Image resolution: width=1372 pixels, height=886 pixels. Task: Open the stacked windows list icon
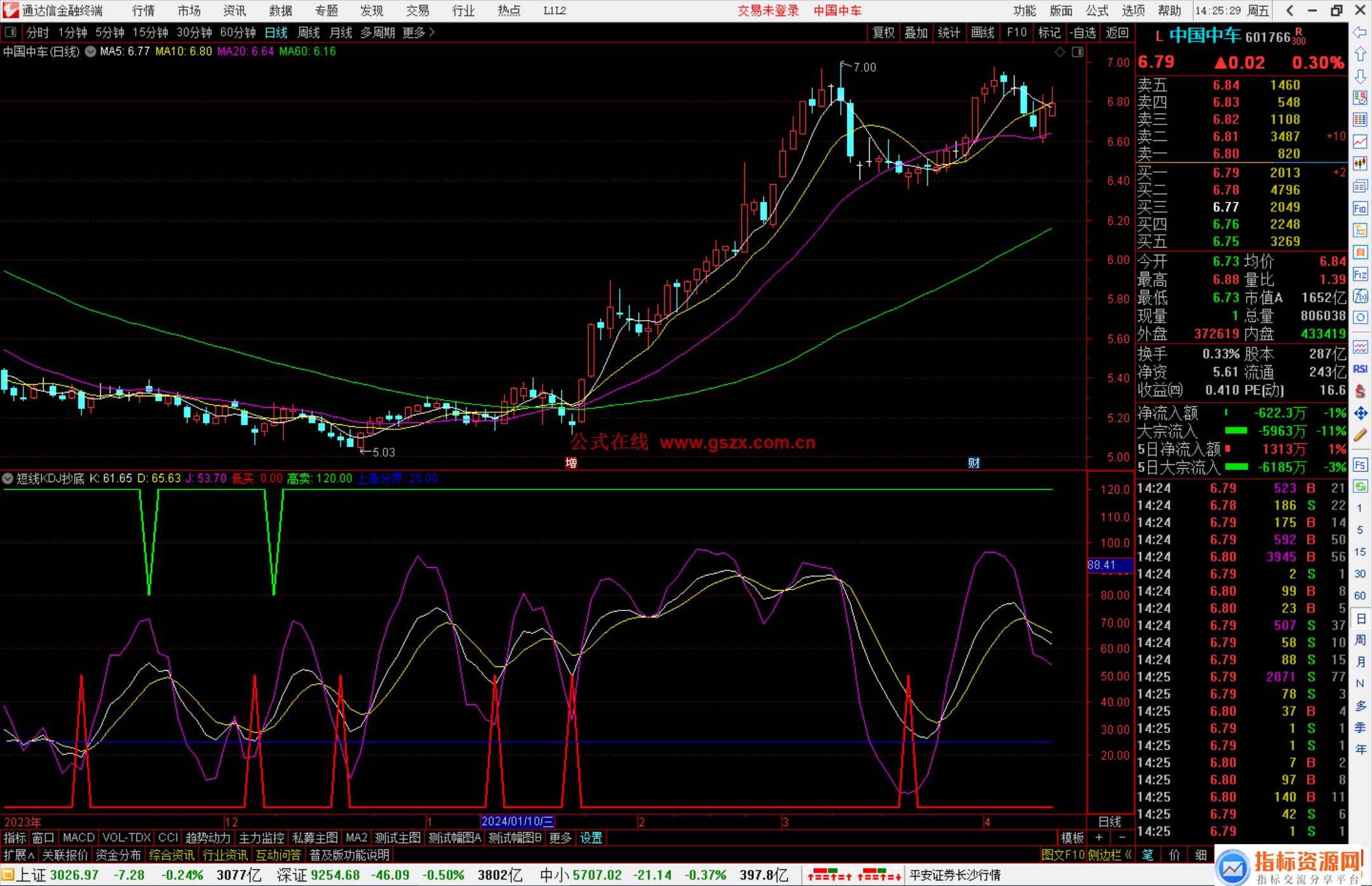coord(1360,186)
